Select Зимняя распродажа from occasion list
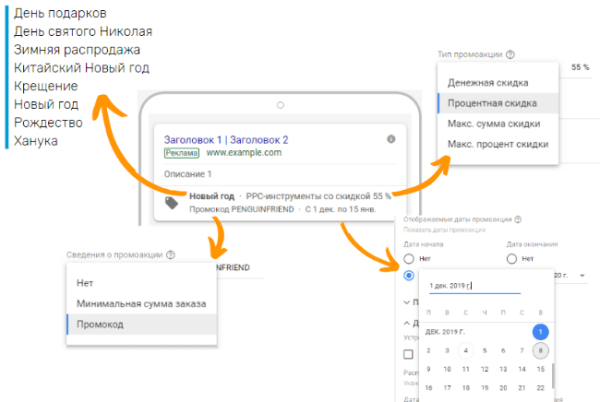Image resolution: width=600 pixels, height=402 pixels. 77,50
